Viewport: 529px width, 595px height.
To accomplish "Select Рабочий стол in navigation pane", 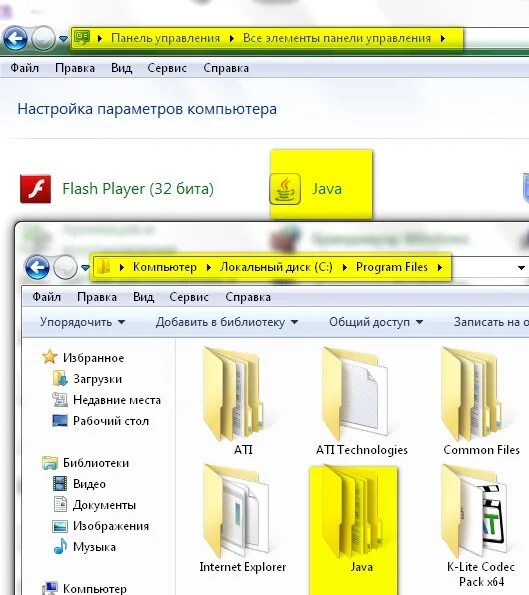I will point(111,421).
